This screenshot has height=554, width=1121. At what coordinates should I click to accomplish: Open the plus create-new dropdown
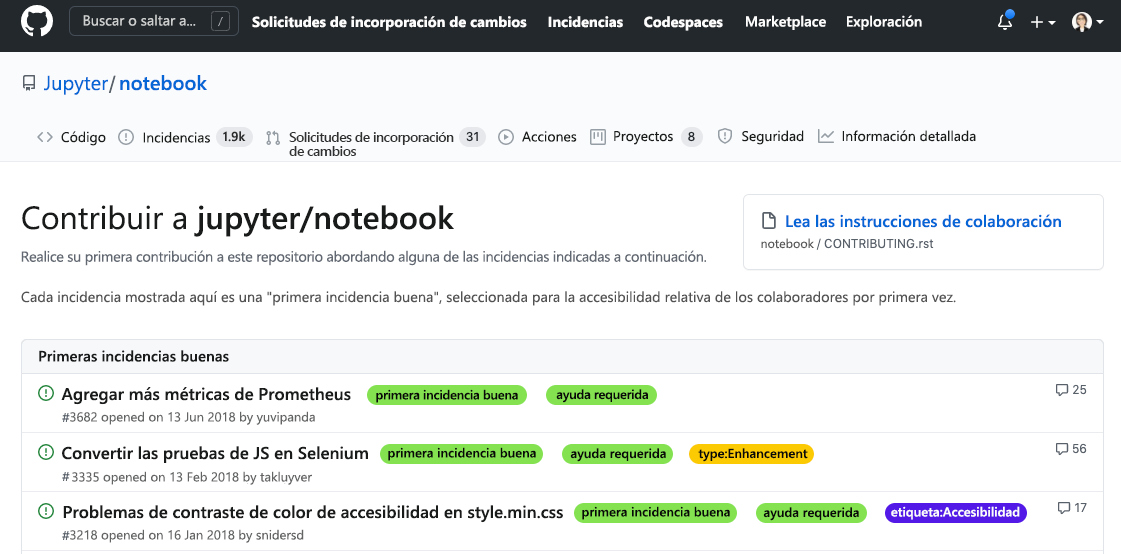[1043, 22]
